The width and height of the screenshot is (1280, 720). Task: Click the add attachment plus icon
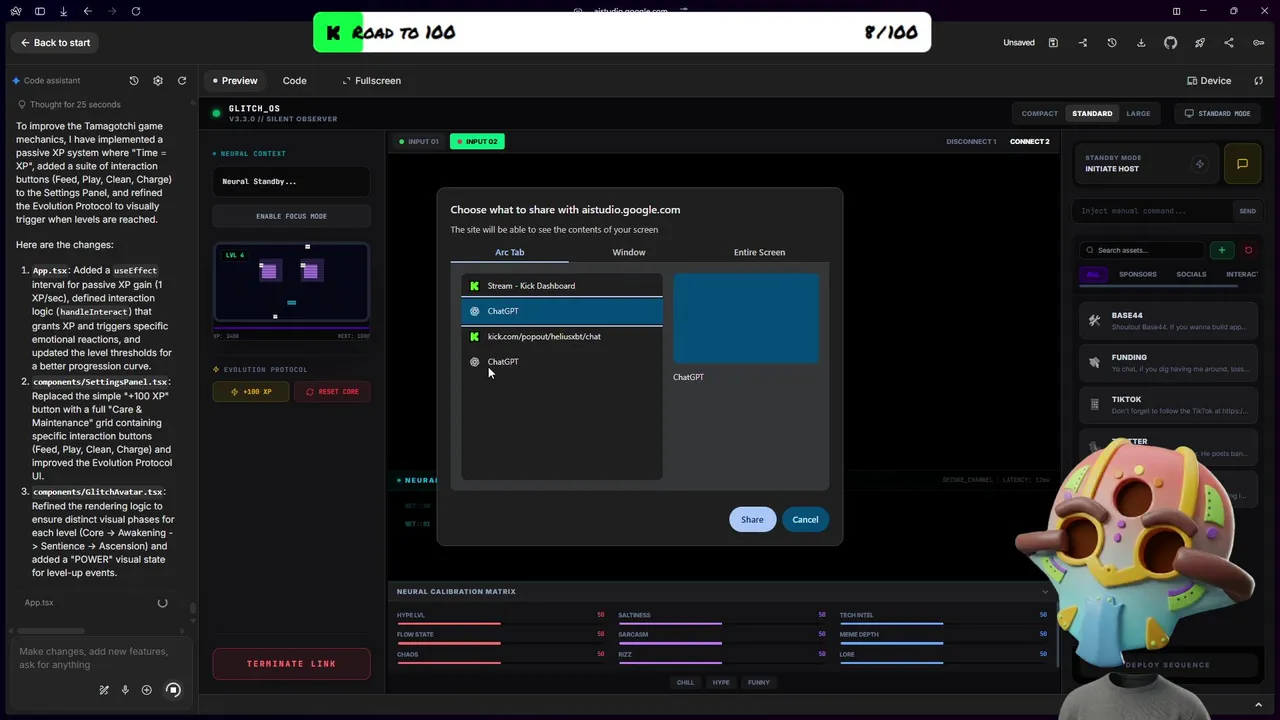tap(147, 689)
